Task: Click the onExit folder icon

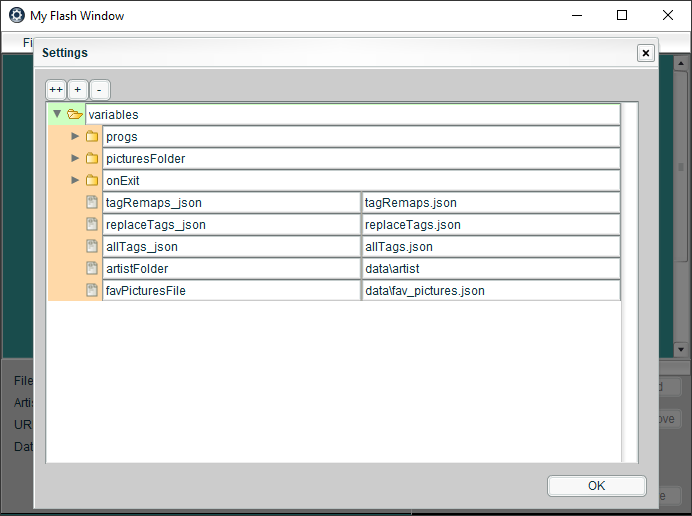Action: pos(92,180)
